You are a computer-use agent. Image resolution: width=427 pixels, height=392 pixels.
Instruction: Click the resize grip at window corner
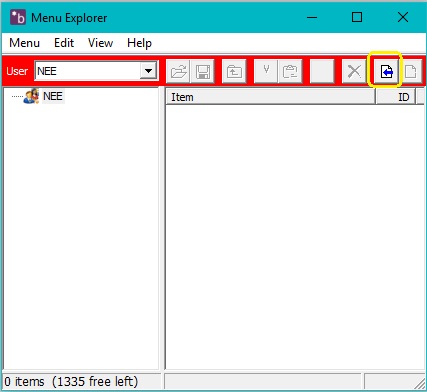(x=419, y=384)
